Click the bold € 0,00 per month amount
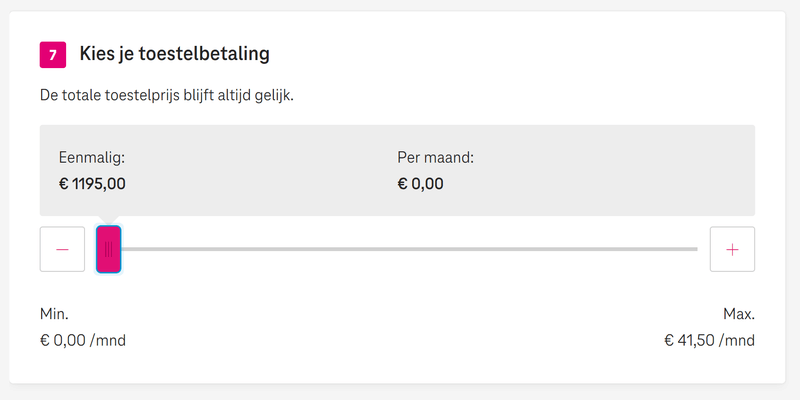The width and height of the screenshot is (800, 400). (421, 183)
